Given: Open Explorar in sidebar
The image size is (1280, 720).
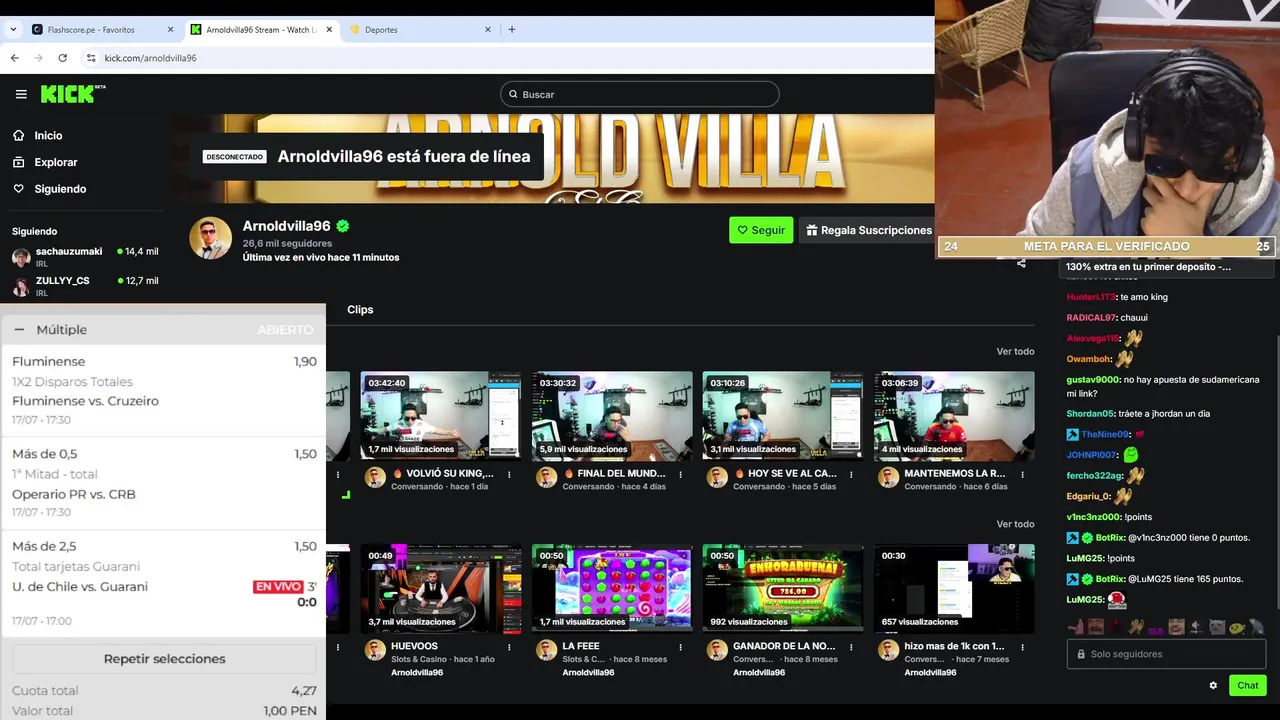Looking at the screenshot, I should [x=56, y=162].
